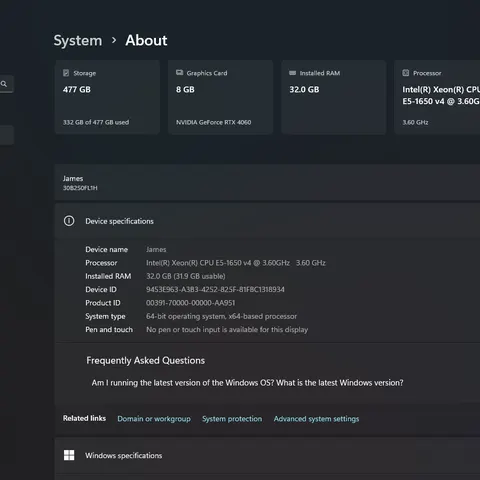Open the Storage 477 GB card

pyautogui.click(x=107, y=97)
